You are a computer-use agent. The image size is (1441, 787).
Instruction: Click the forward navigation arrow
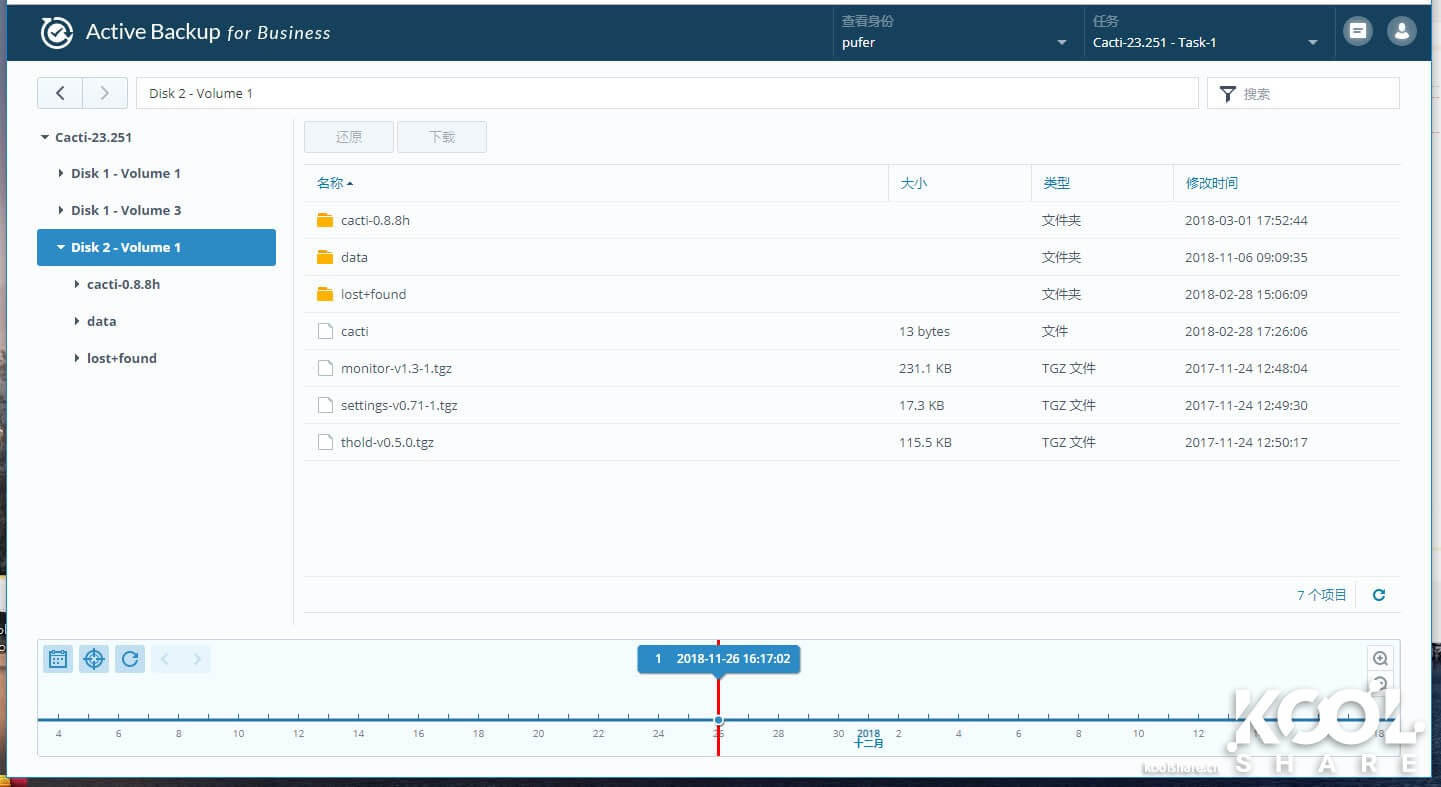coord(105,93)
